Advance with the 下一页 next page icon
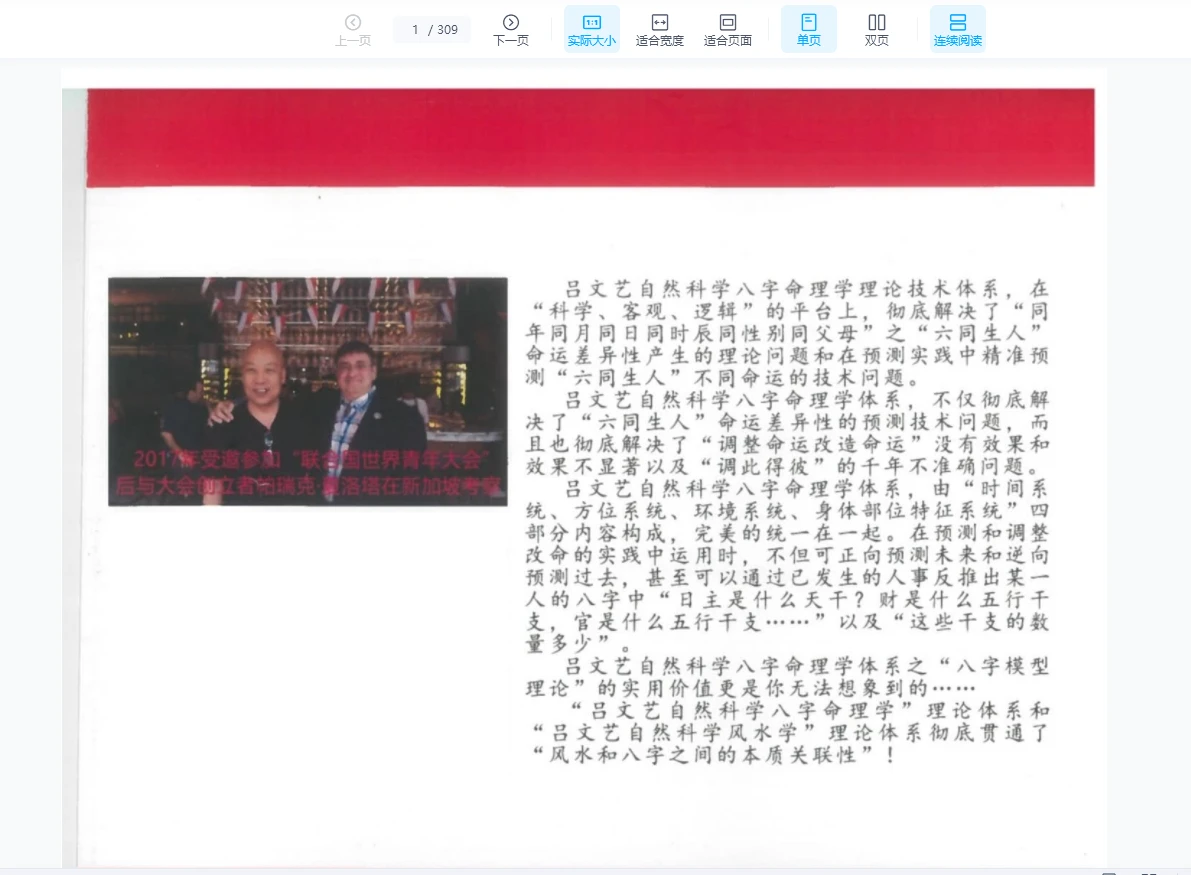 [x=510, y=30]
